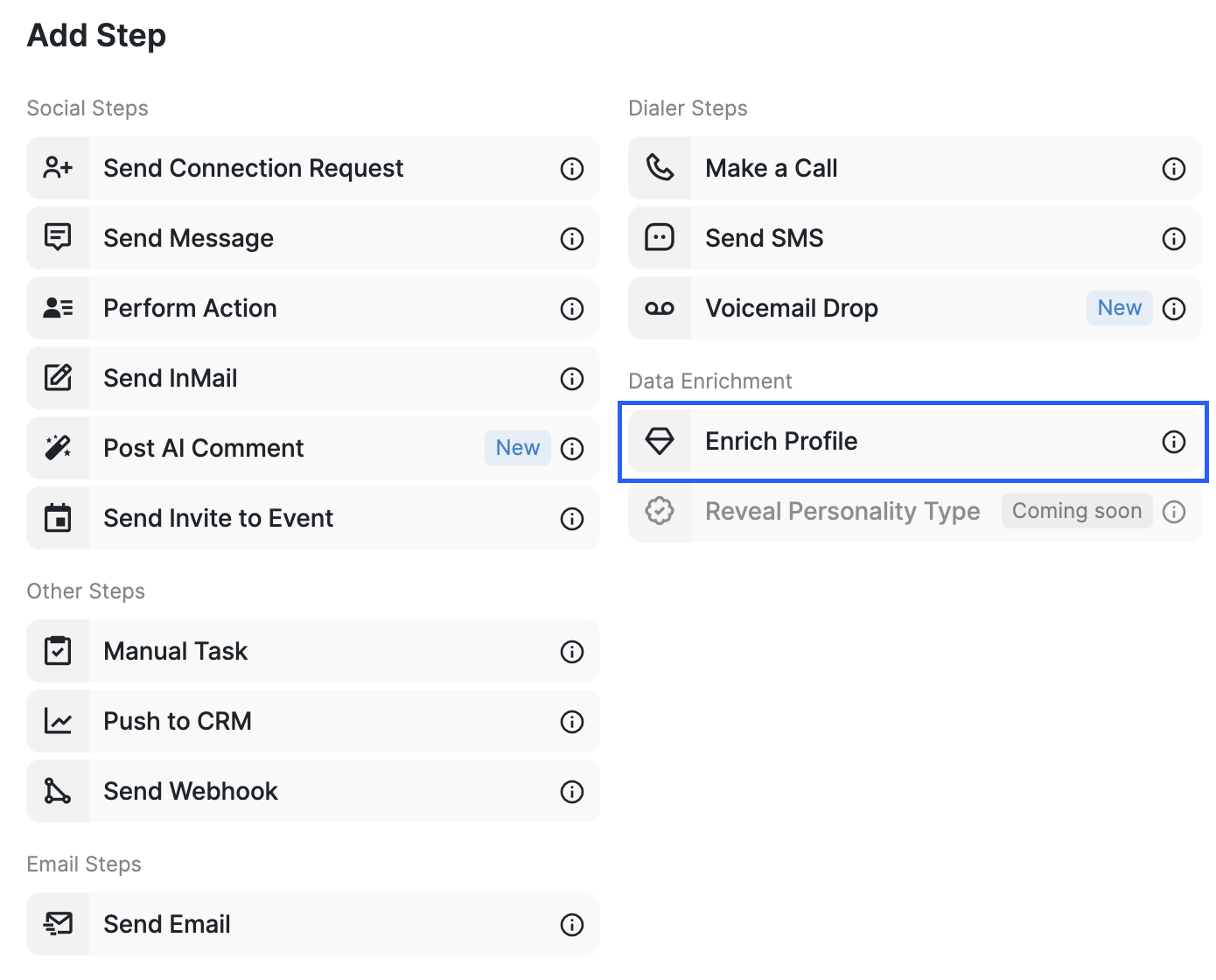Click the Post AI Comment magic wand icon
This screenshot has height=980, width=1216.
[58, 448]
